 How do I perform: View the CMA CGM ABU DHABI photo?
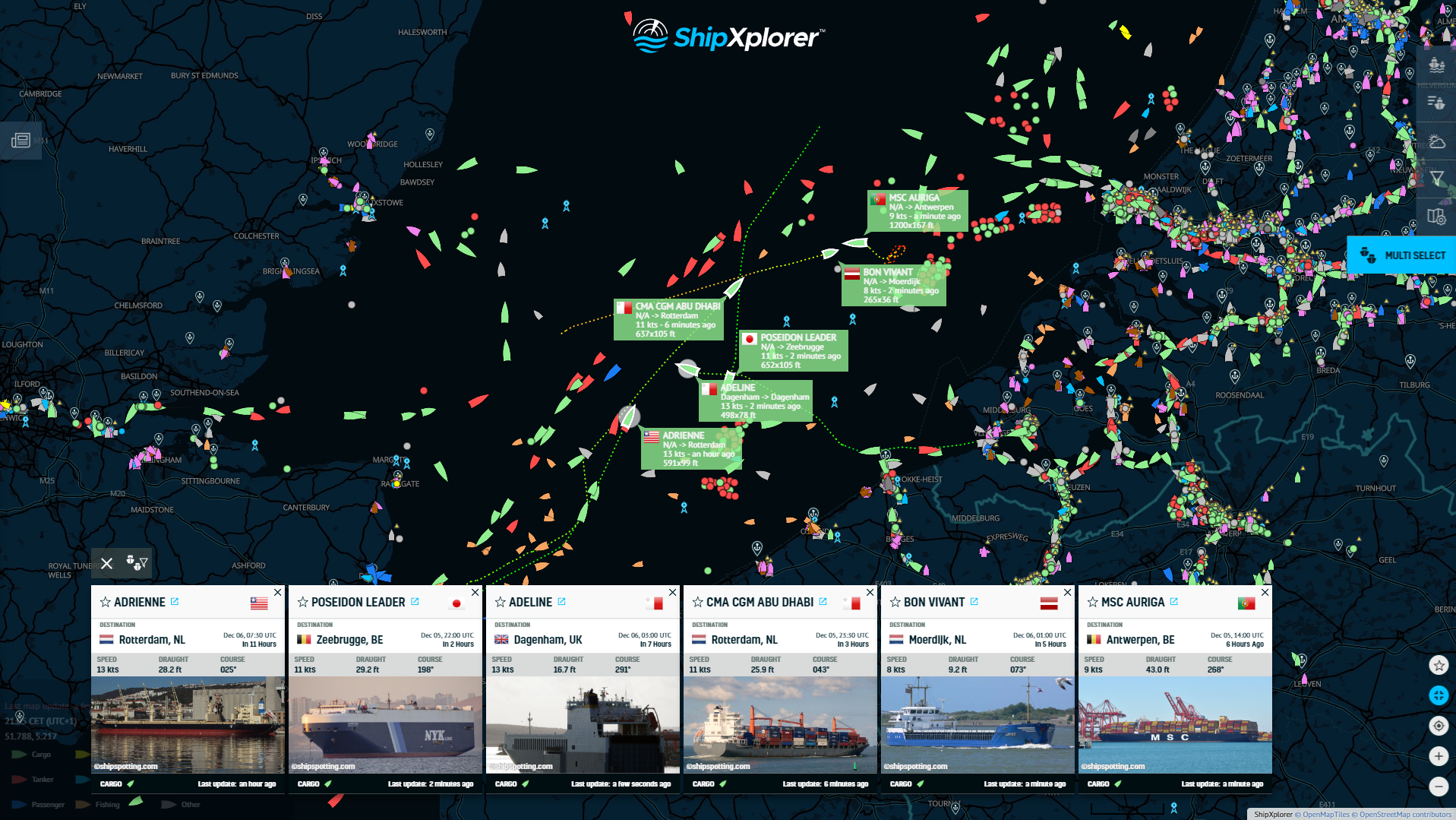point(780,725)
